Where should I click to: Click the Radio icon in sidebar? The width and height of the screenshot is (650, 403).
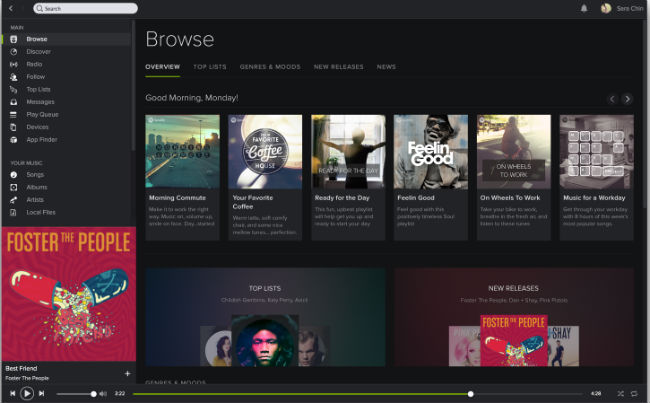(x=14, y=64)
